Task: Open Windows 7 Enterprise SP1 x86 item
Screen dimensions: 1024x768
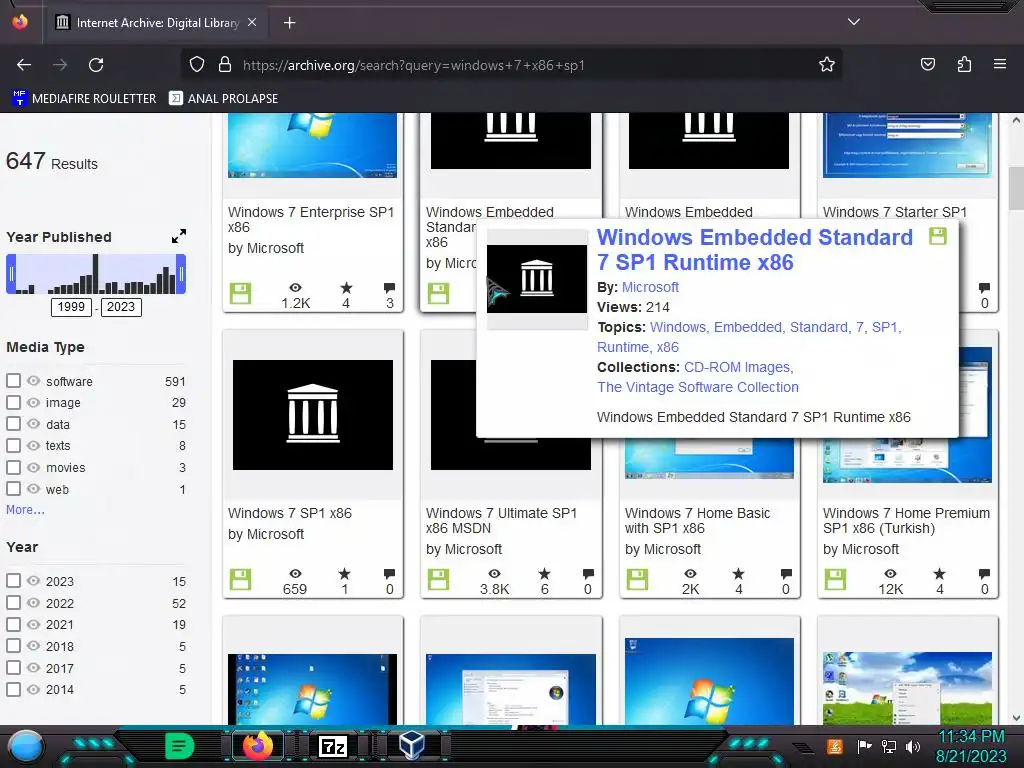Action: point(311,219)
